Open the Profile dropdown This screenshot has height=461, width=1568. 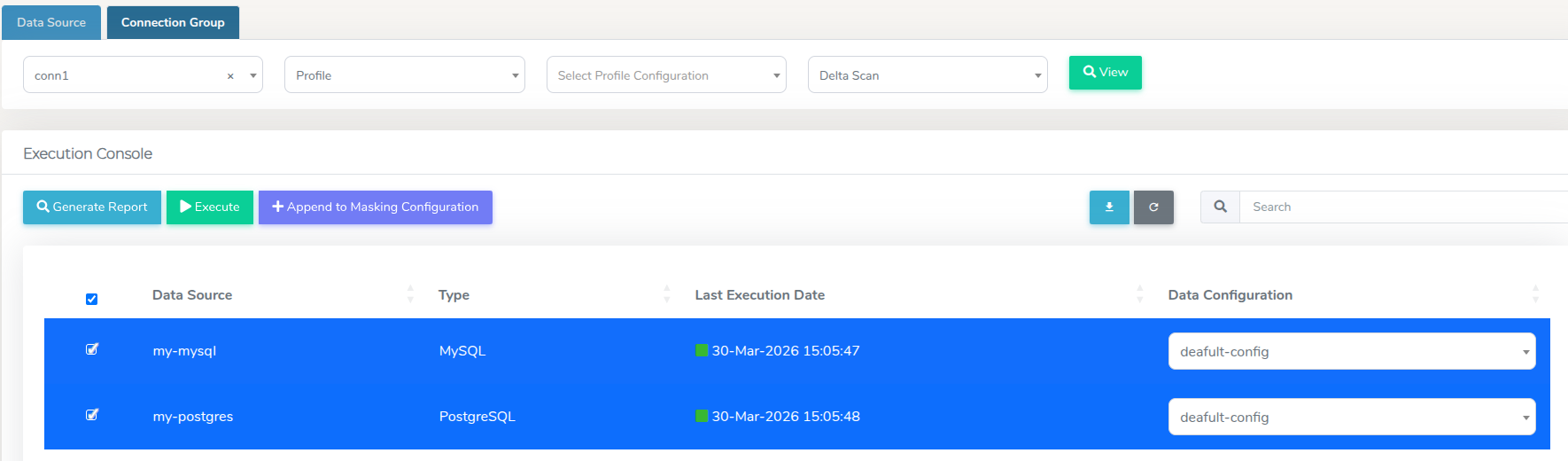coord(404,75)
